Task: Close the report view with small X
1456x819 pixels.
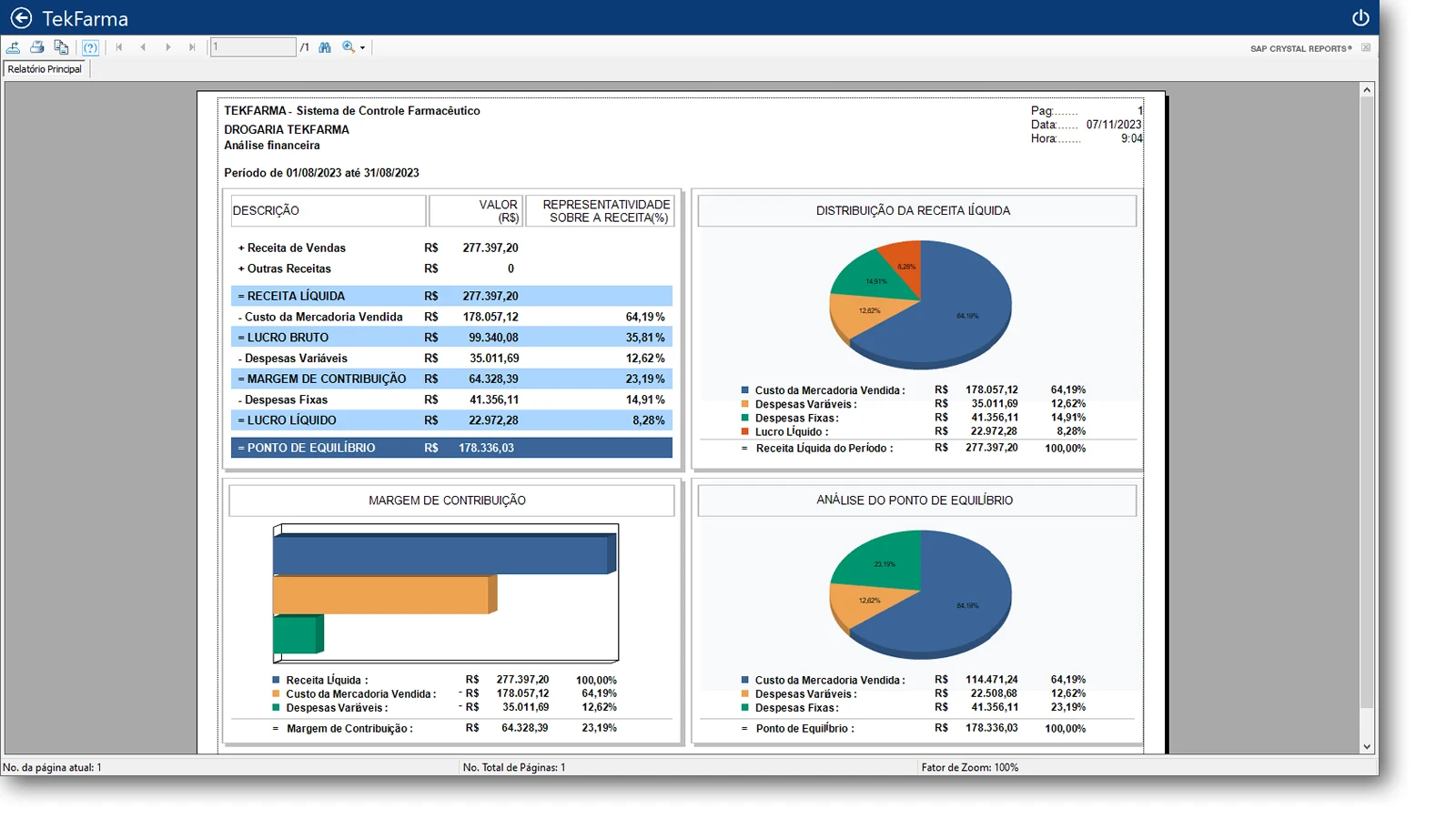Action: click(1366, 47)
